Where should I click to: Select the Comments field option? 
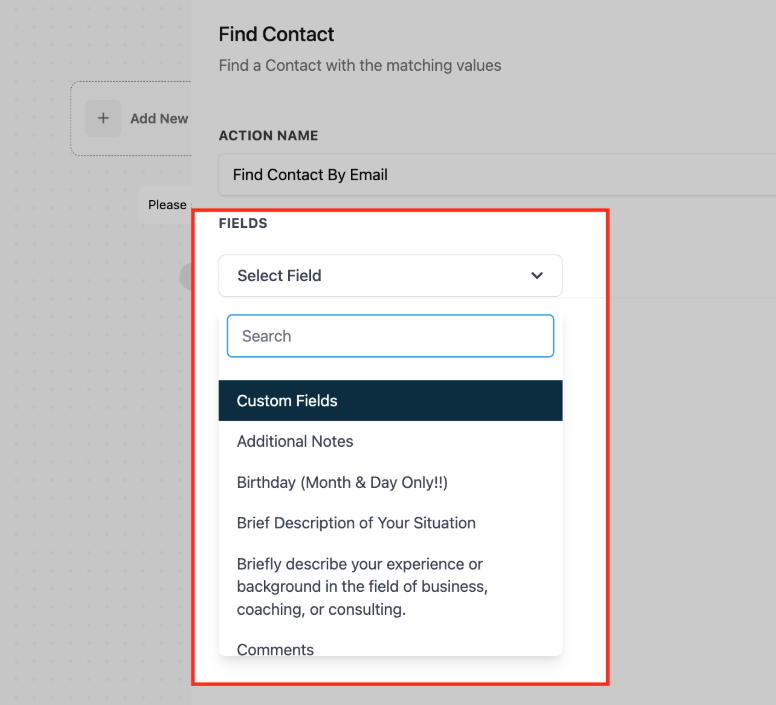click(275, 649)
